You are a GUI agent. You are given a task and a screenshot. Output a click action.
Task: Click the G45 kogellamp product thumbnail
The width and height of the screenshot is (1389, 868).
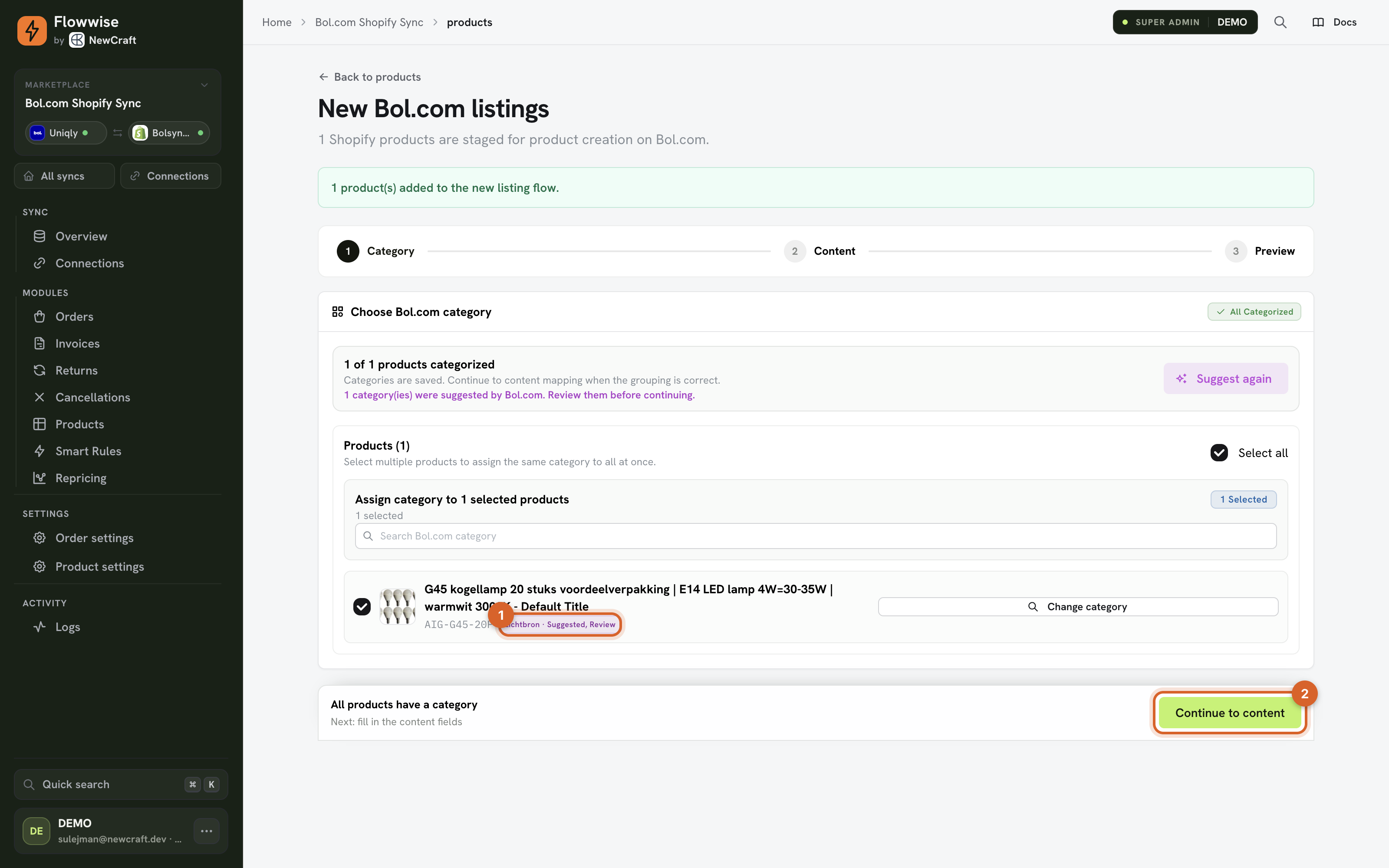click(397, 607)
